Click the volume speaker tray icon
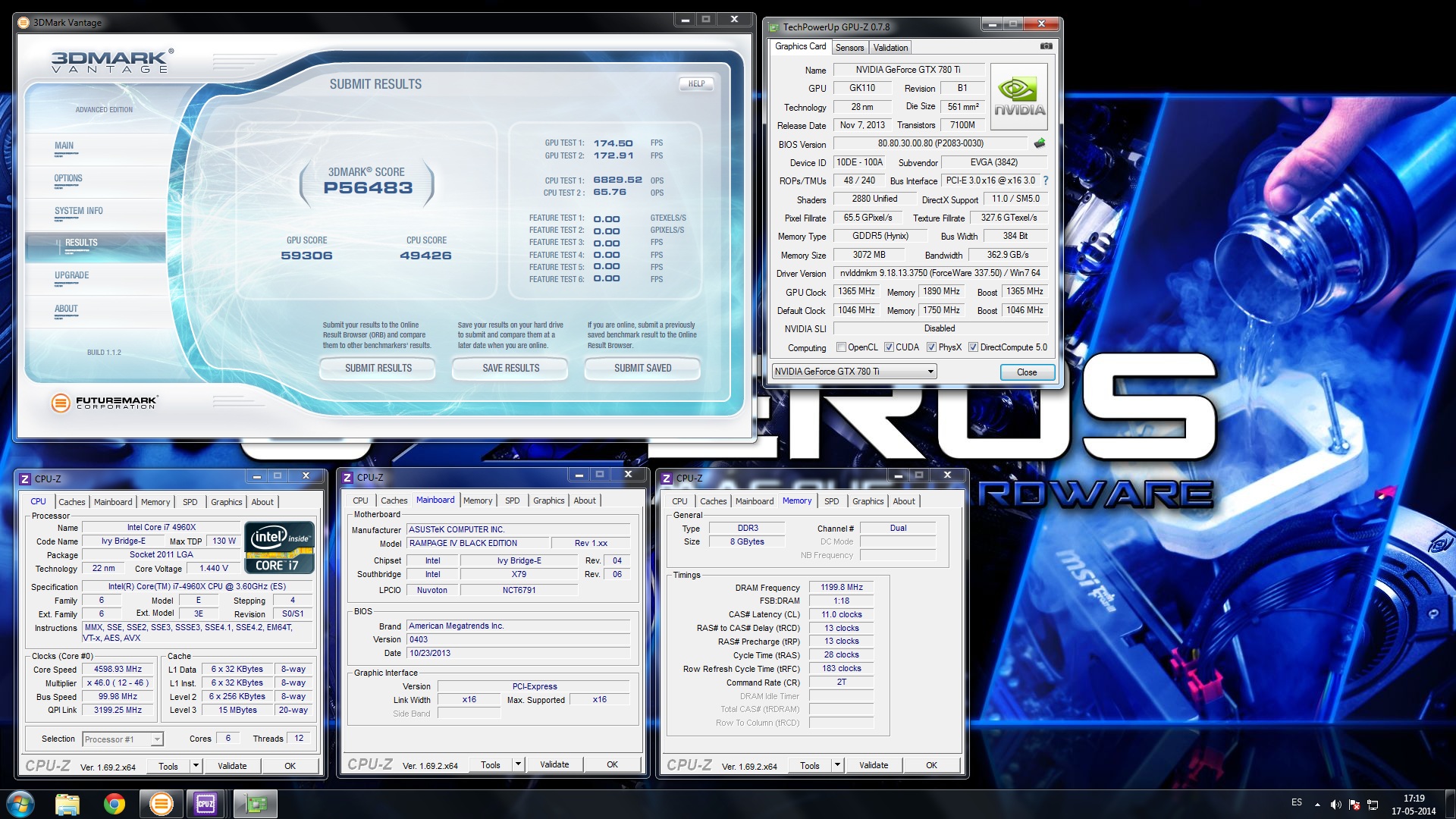This screenshot has height=819, width=1456. 1335,804
